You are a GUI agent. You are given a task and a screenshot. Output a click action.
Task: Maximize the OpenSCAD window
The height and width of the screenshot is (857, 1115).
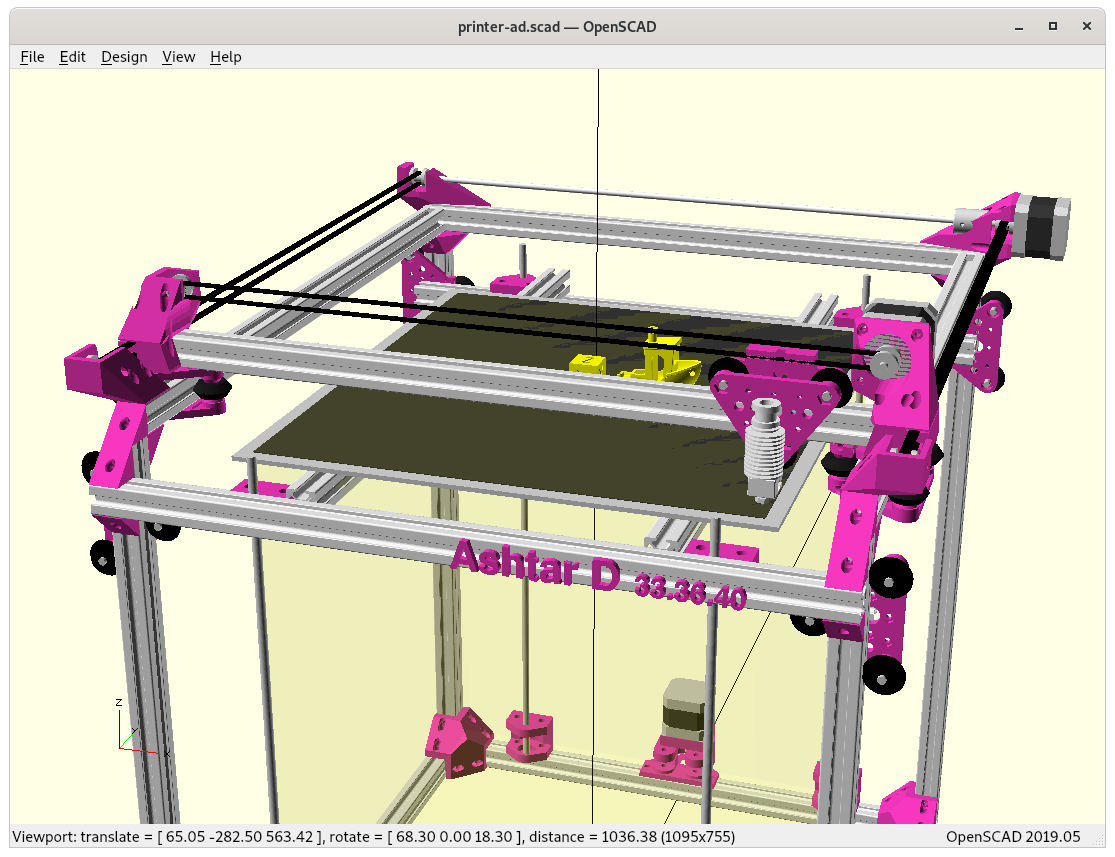(1053, 26)
